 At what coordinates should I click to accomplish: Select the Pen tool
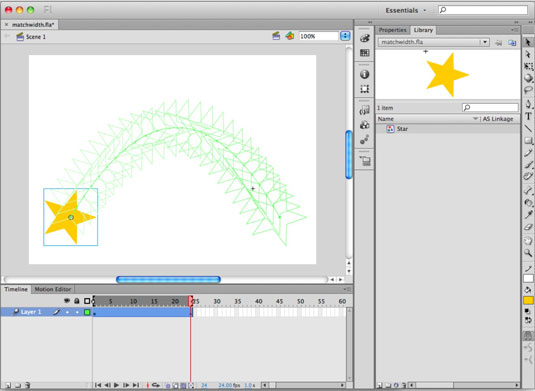pos(528,104)
